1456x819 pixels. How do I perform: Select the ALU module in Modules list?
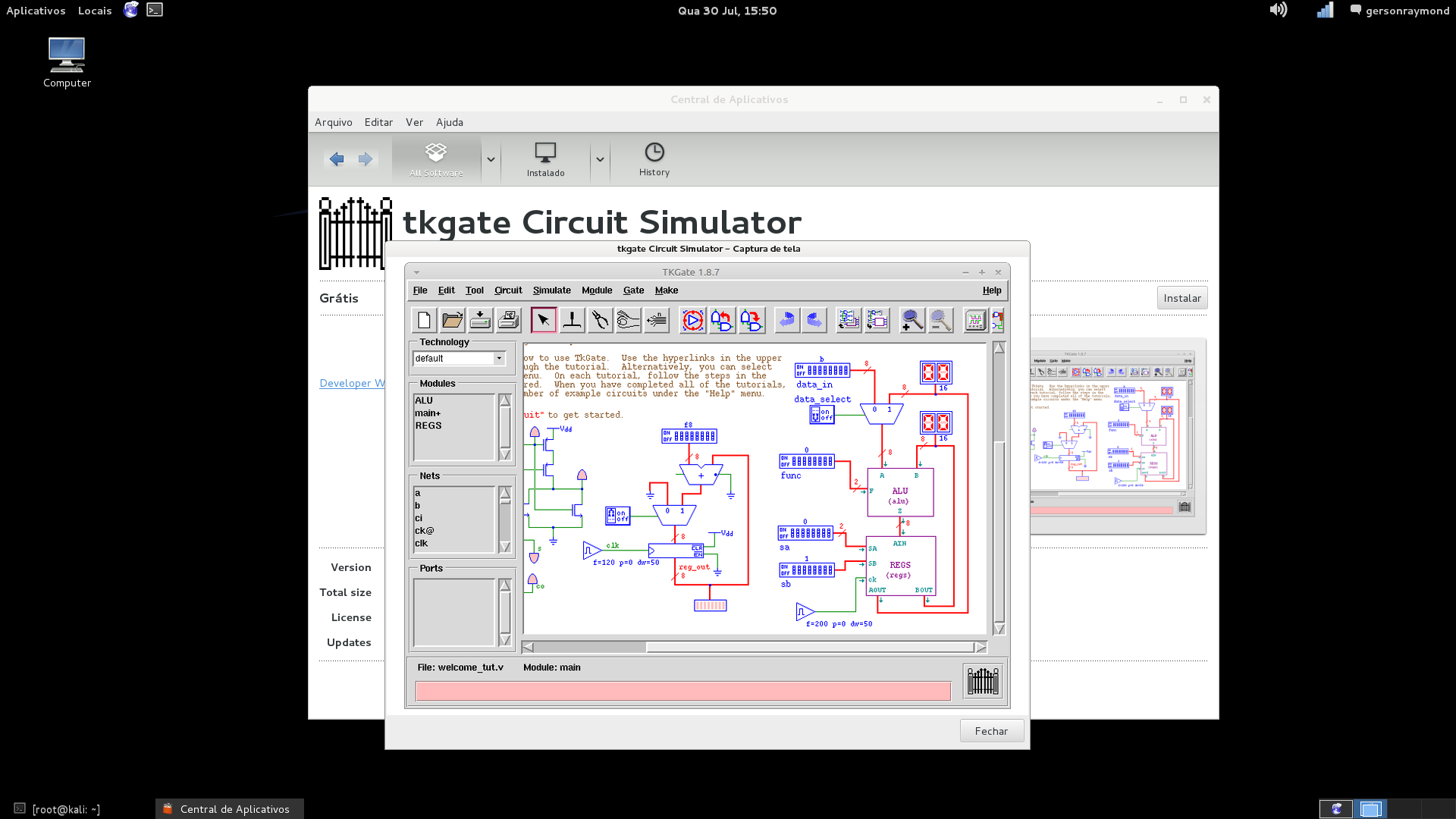tap(424, 400)
